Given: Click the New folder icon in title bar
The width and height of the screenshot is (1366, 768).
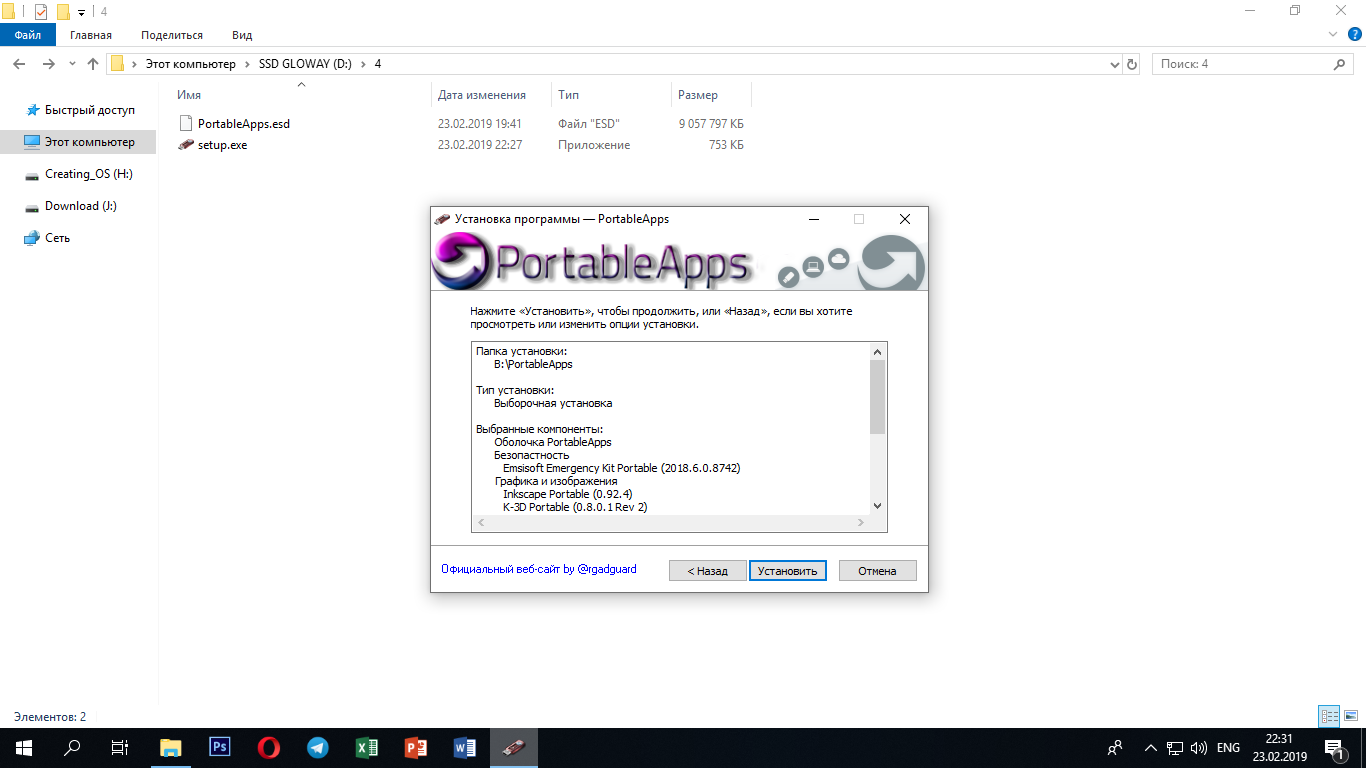Looking at the screenshot, I should click(x=63, y=12).
